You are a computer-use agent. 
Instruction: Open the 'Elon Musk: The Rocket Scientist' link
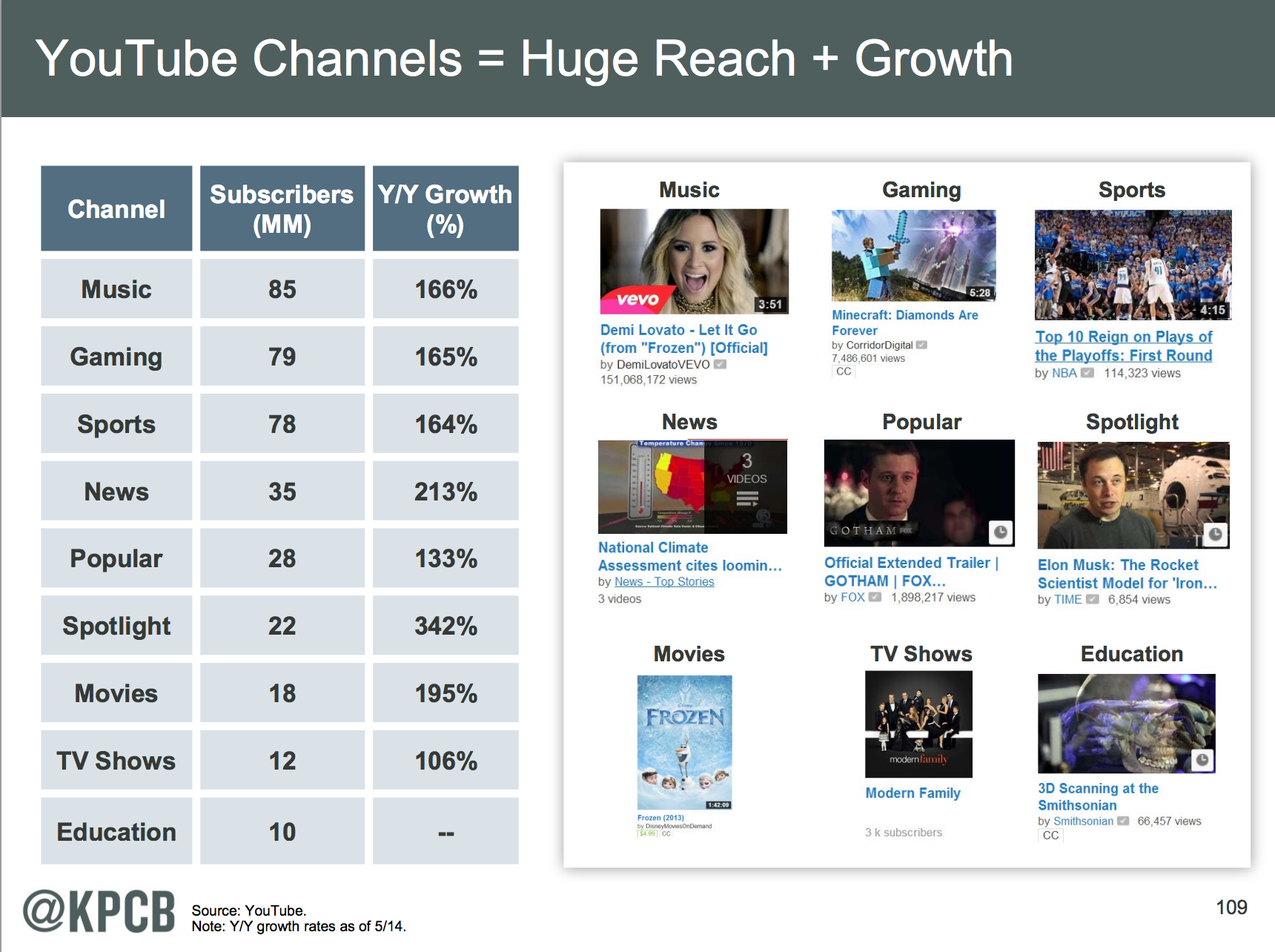(1127, 574)
